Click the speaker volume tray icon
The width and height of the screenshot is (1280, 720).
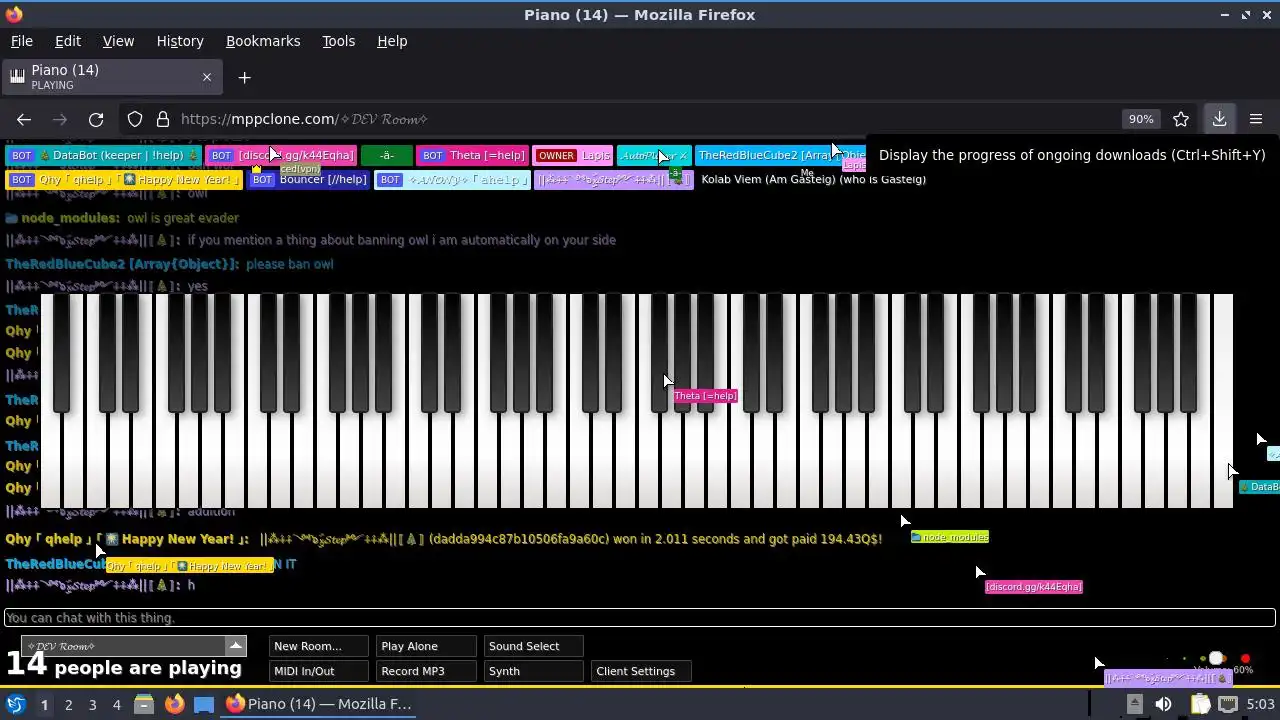[1163, 704]
